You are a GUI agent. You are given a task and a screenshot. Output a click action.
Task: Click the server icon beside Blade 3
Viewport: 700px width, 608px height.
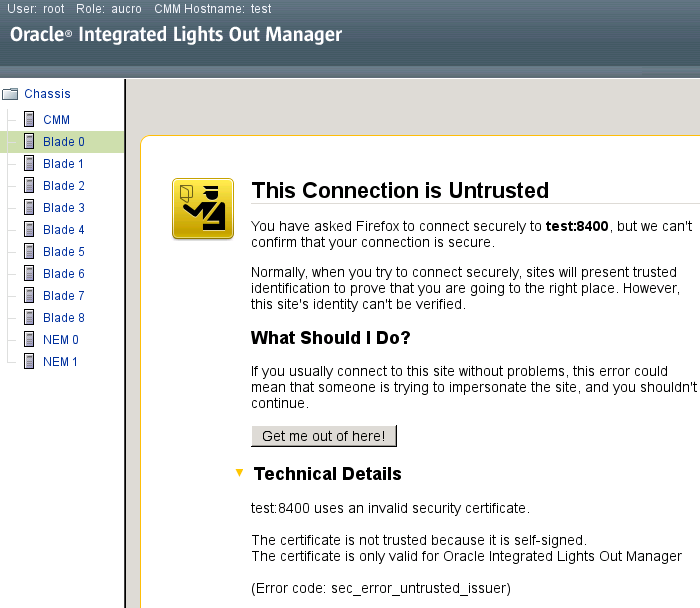[29, 208]
